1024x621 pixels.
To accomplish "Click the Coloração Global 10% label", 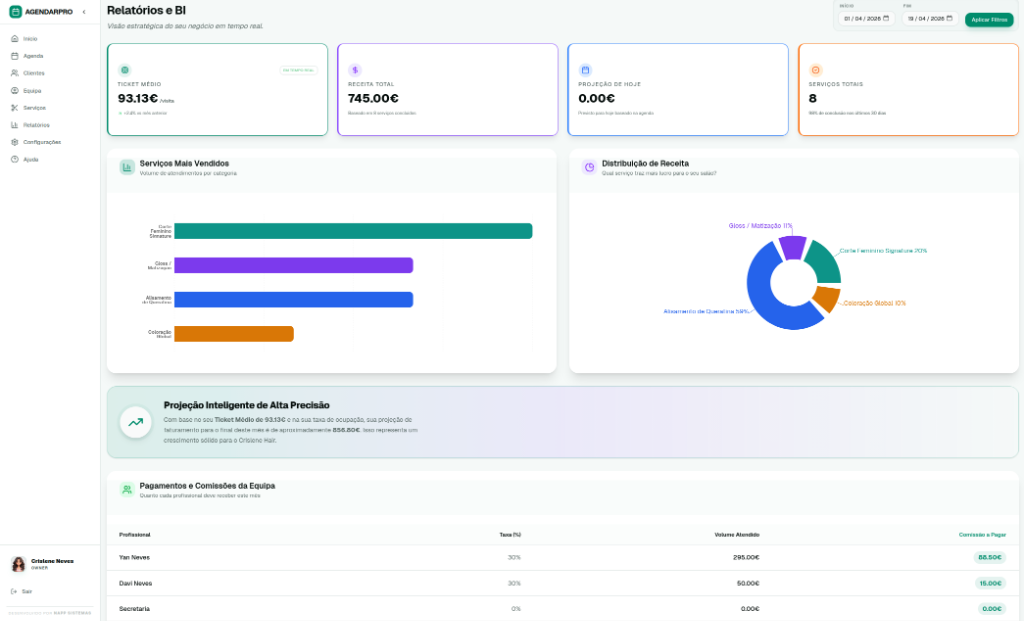I will tap(874, 303).
